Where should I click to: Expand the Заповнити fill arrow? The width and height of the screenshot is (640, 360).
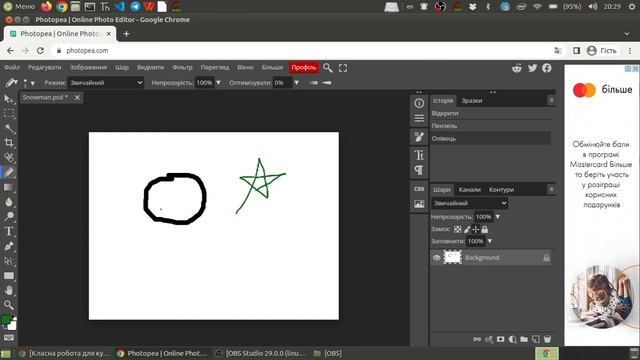click(x=489, y=241)
